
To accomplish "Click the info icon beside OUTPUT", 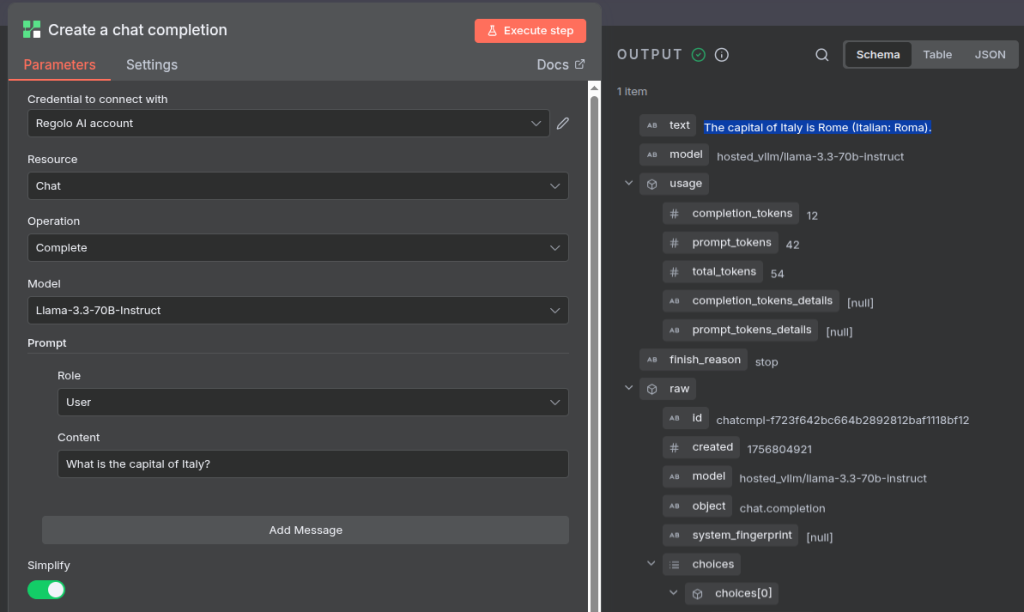I will coord(721,55).
